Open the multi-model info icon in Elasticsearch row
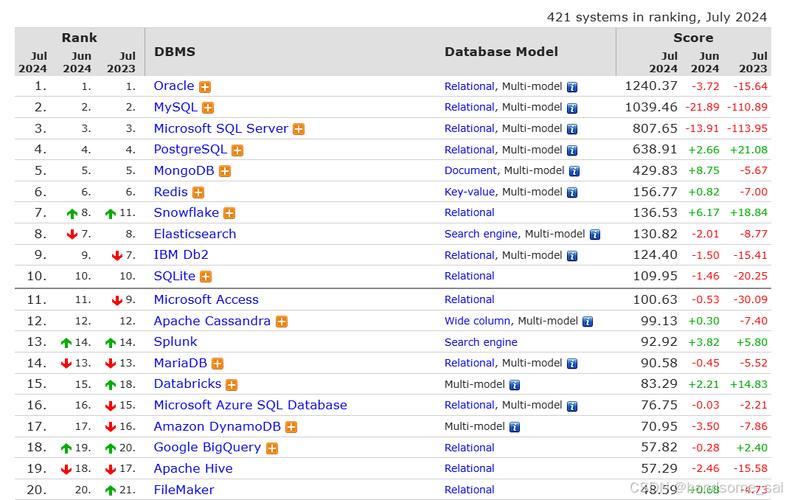The height and width of the screenshot is (500, 786). (595, 235)
